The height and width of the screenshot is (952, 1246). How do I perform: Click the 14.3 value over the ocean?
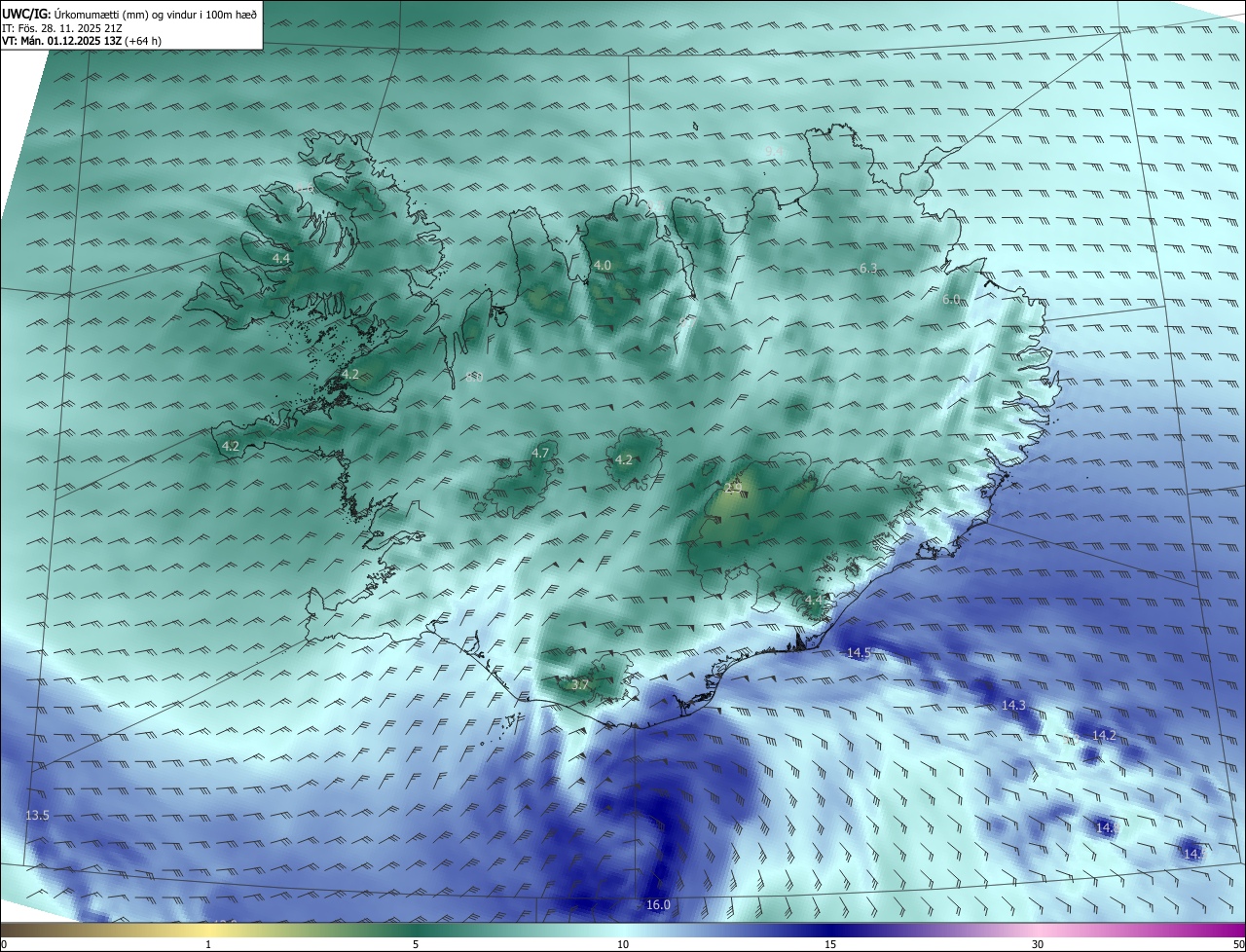(x=1014, y=705)
